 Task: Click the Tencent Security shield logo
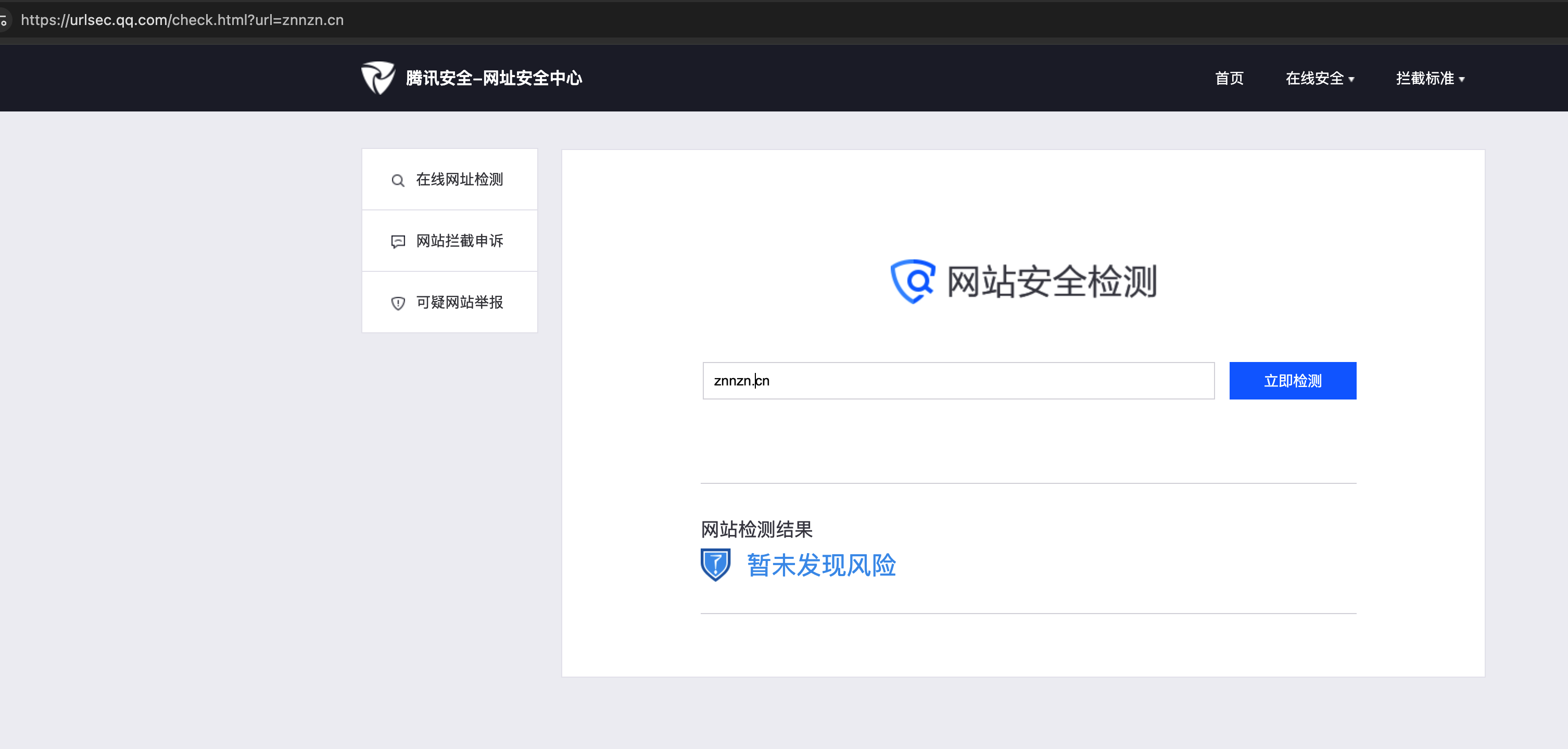(377, 78)
